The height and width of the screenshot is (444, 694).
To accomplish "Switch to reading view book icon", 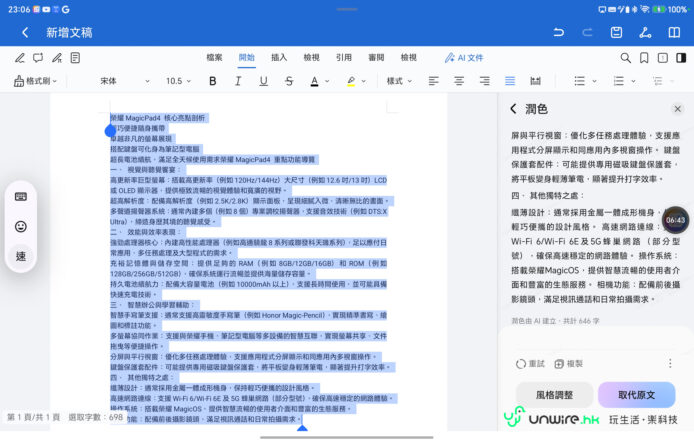I will coord(674,32).
